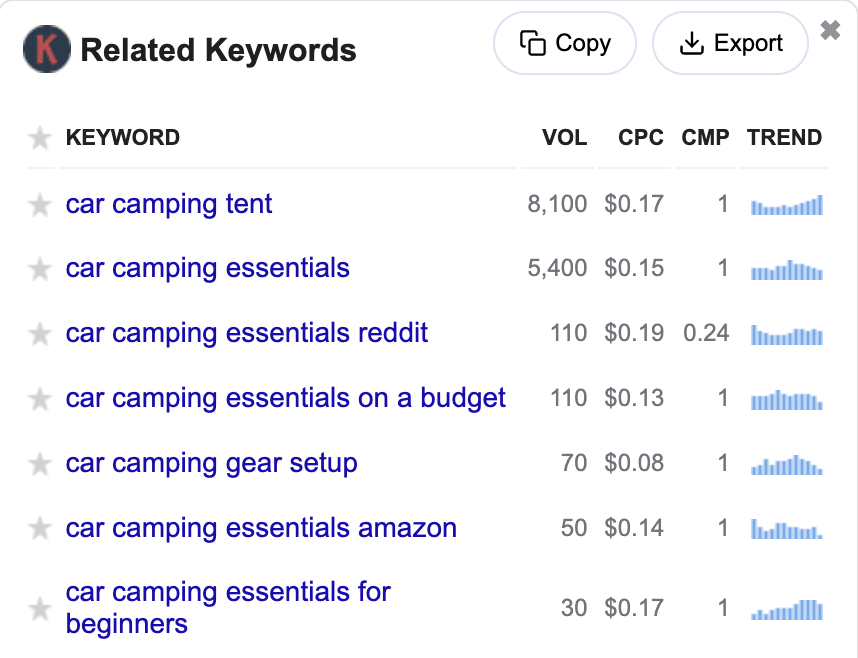Close the Related Keywords panel
The width and height of the screenshot is (858, 658).
(x=830, y=31)
